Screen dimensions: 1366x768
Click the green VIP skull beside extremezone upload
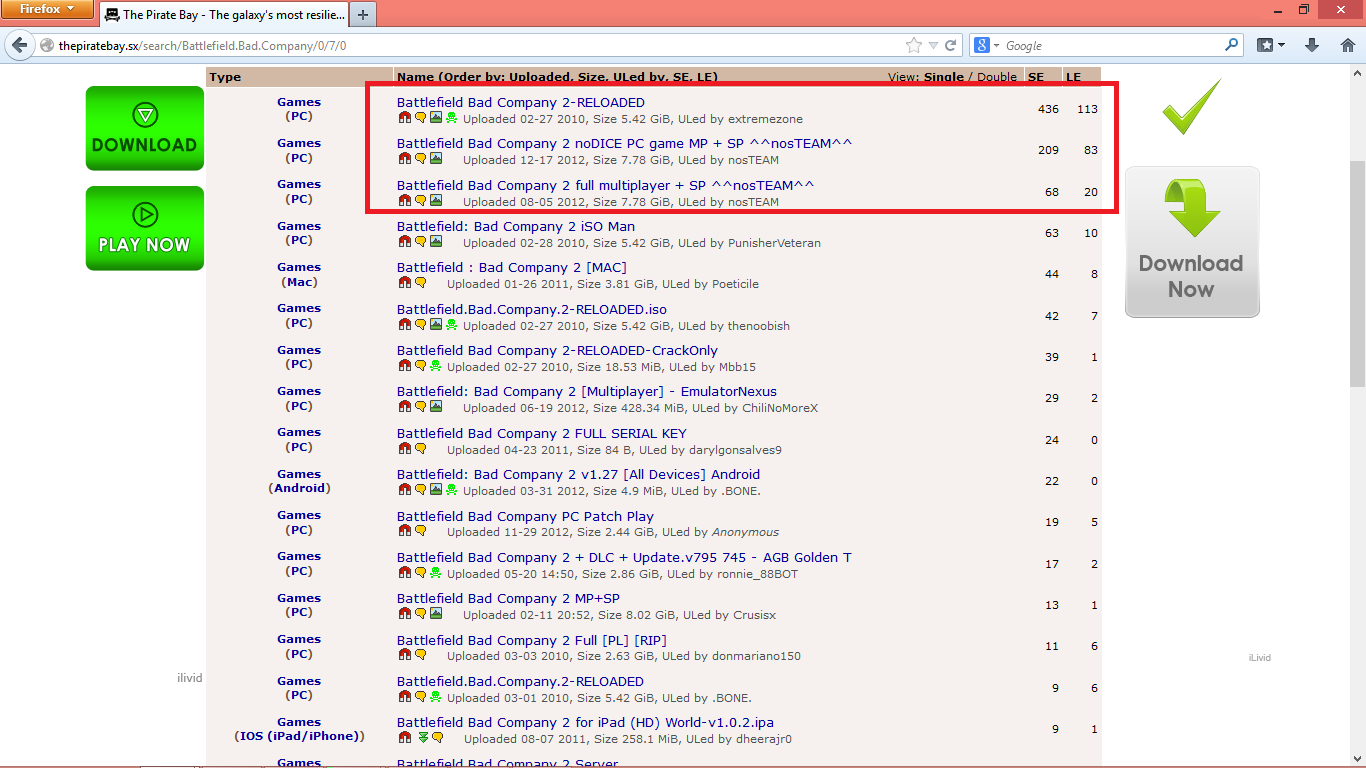(x=452, y=118)
